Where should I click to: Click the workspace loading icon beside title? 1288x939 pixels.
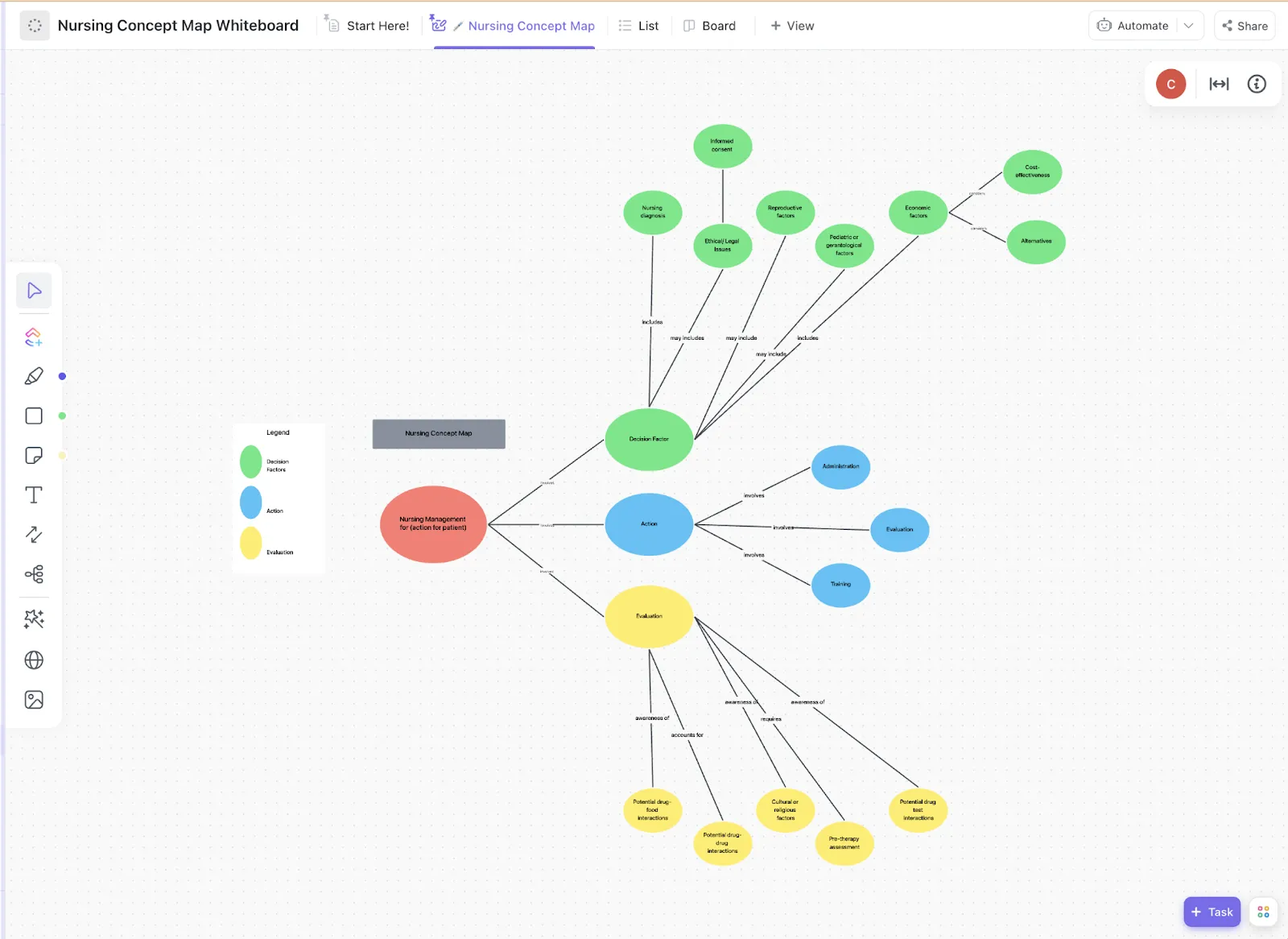coord(35,26)
